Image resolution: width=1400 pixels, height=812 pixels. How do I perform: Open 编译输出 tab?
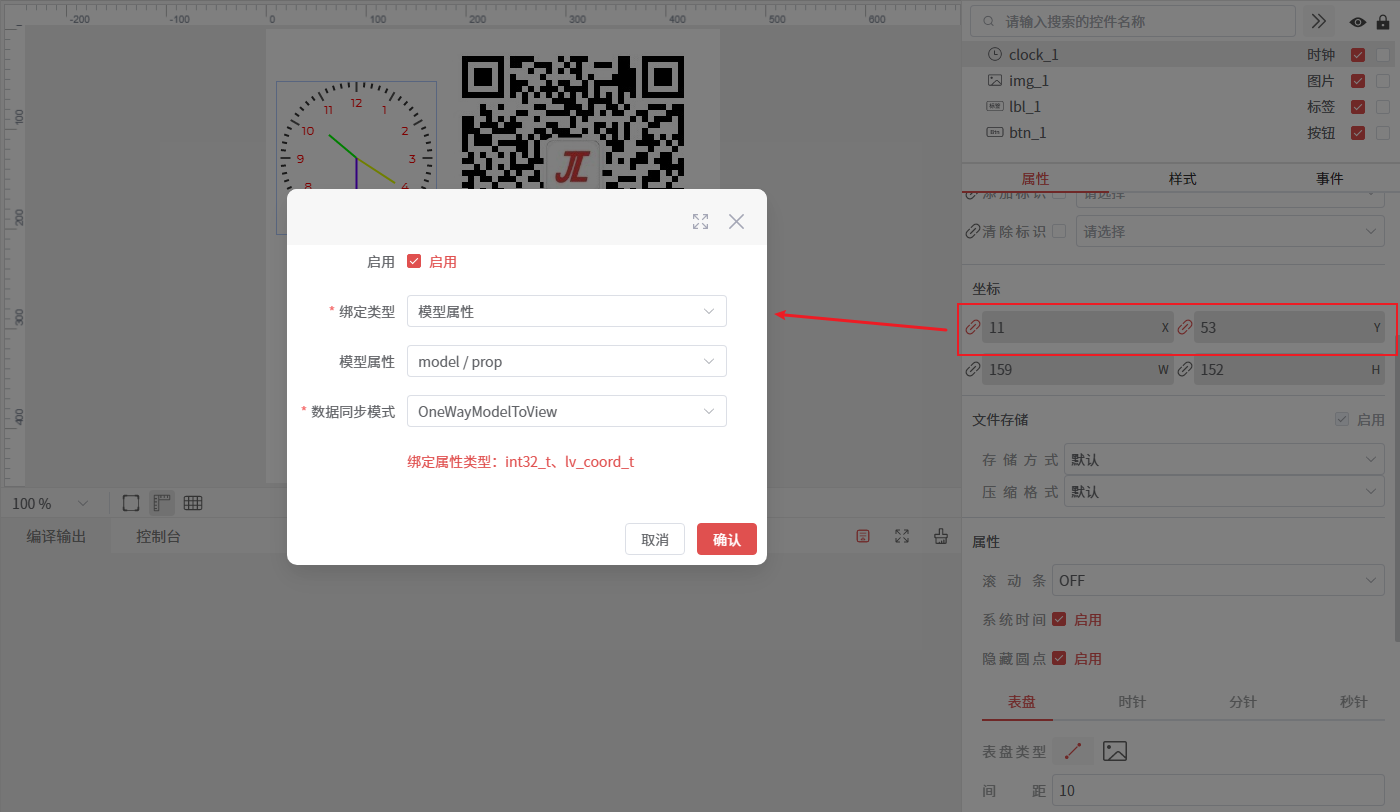click(56, 537)
